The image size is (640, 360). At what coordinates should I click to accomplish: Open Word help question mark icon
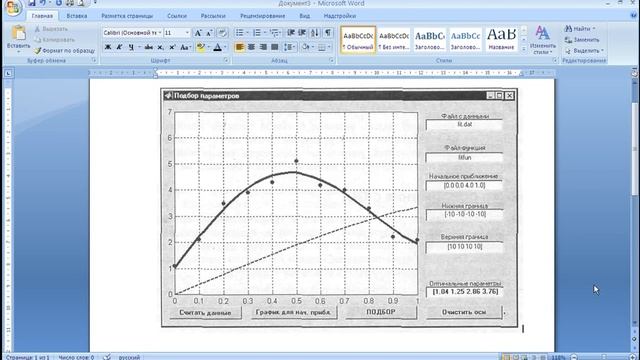click(634, 15)
